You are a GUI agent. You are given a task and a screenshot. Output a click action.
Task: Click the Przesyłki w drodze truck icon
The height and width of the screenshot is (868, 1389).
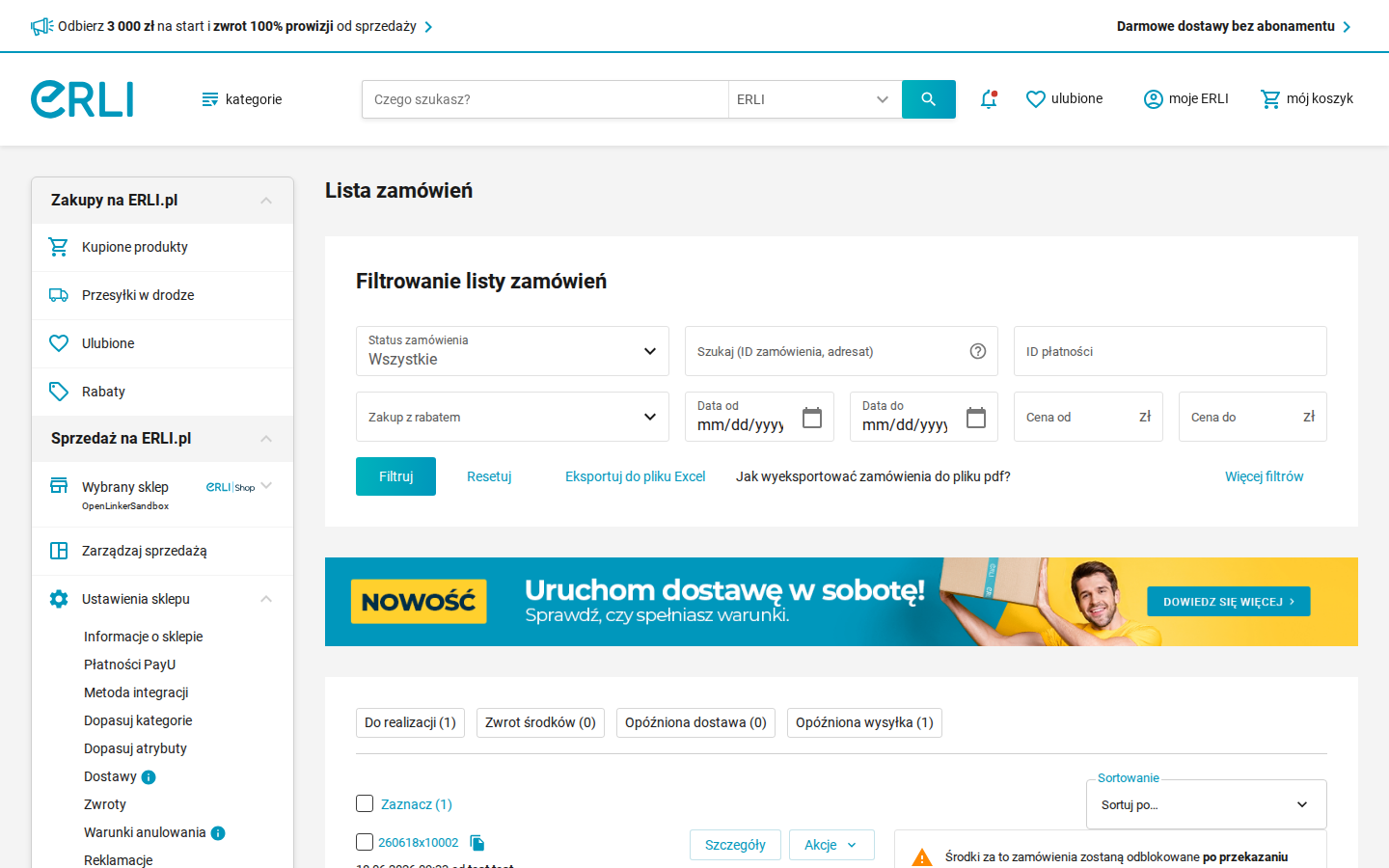point(59,295)
